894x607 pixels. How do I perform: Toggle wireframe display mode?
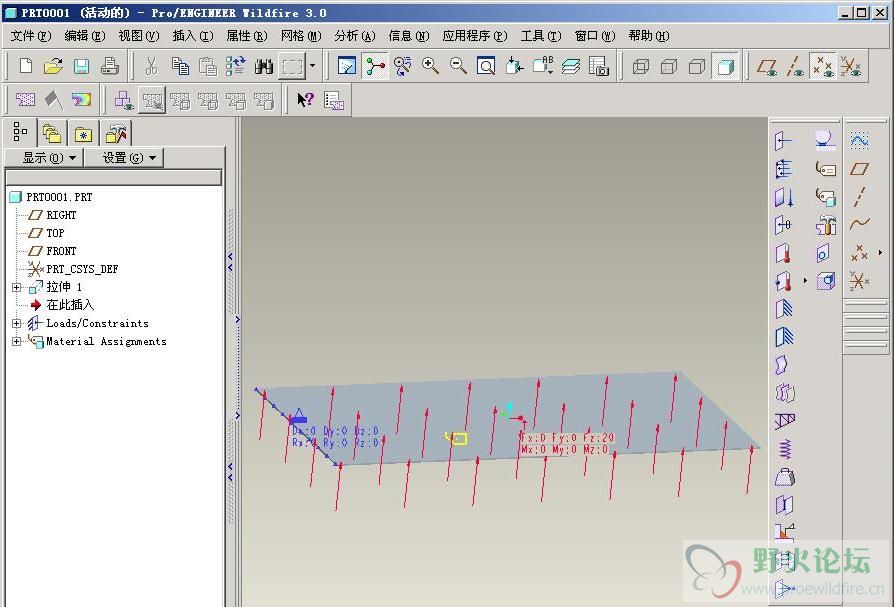[x=641, y=66]
